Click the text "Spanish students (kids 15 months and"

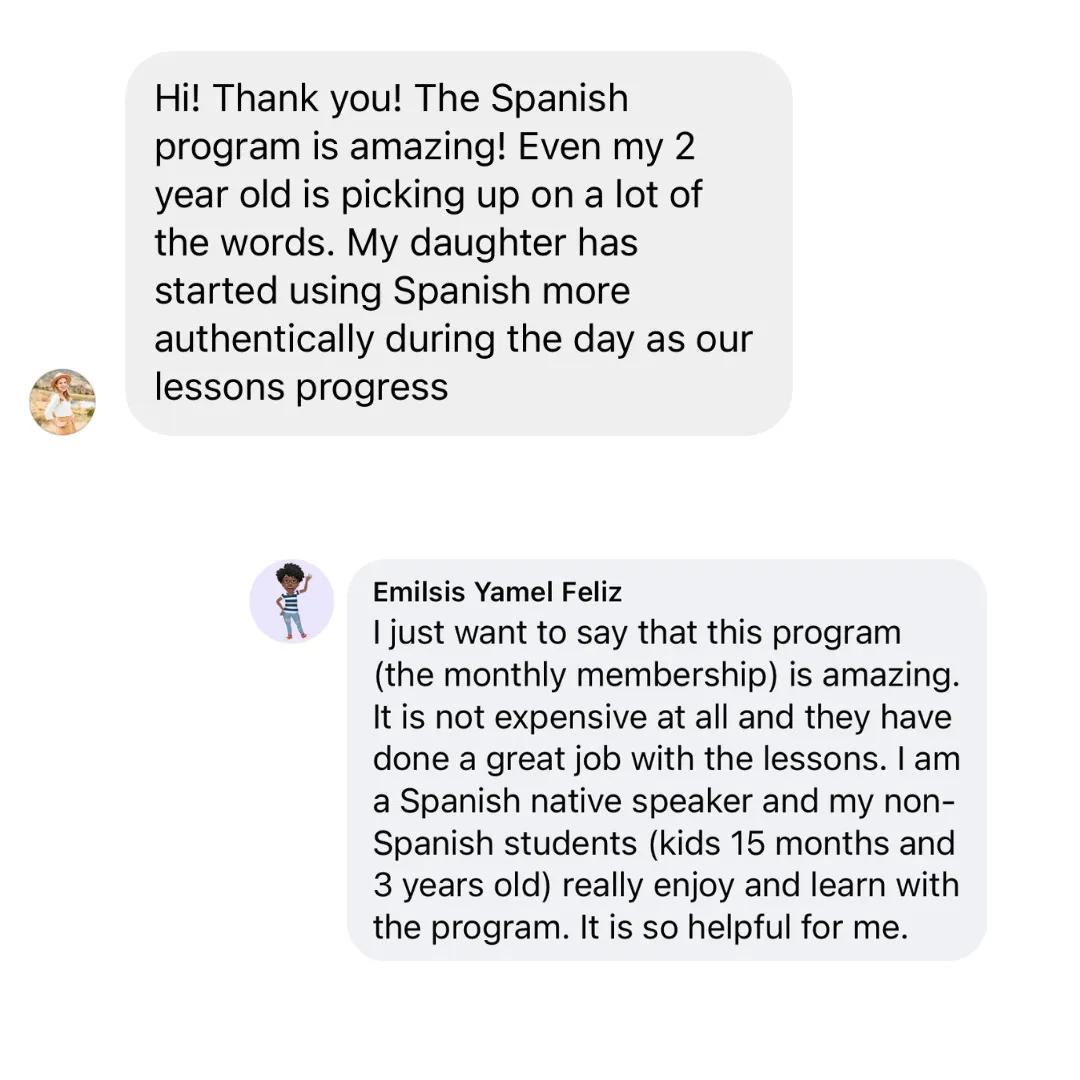[x=664, y=843]
